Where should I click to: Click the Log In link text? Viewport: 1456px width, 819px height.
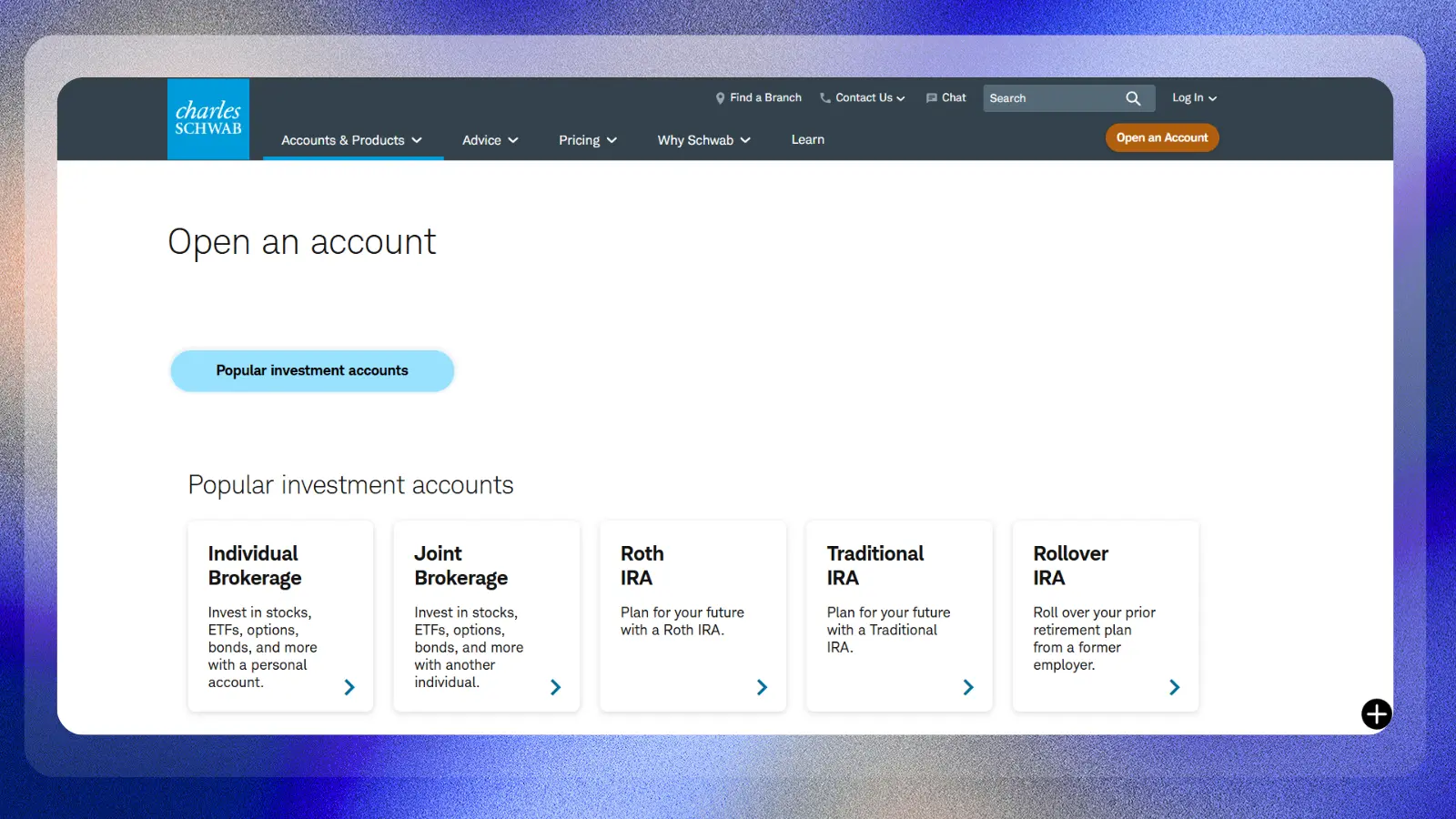tap(1188, 98)
